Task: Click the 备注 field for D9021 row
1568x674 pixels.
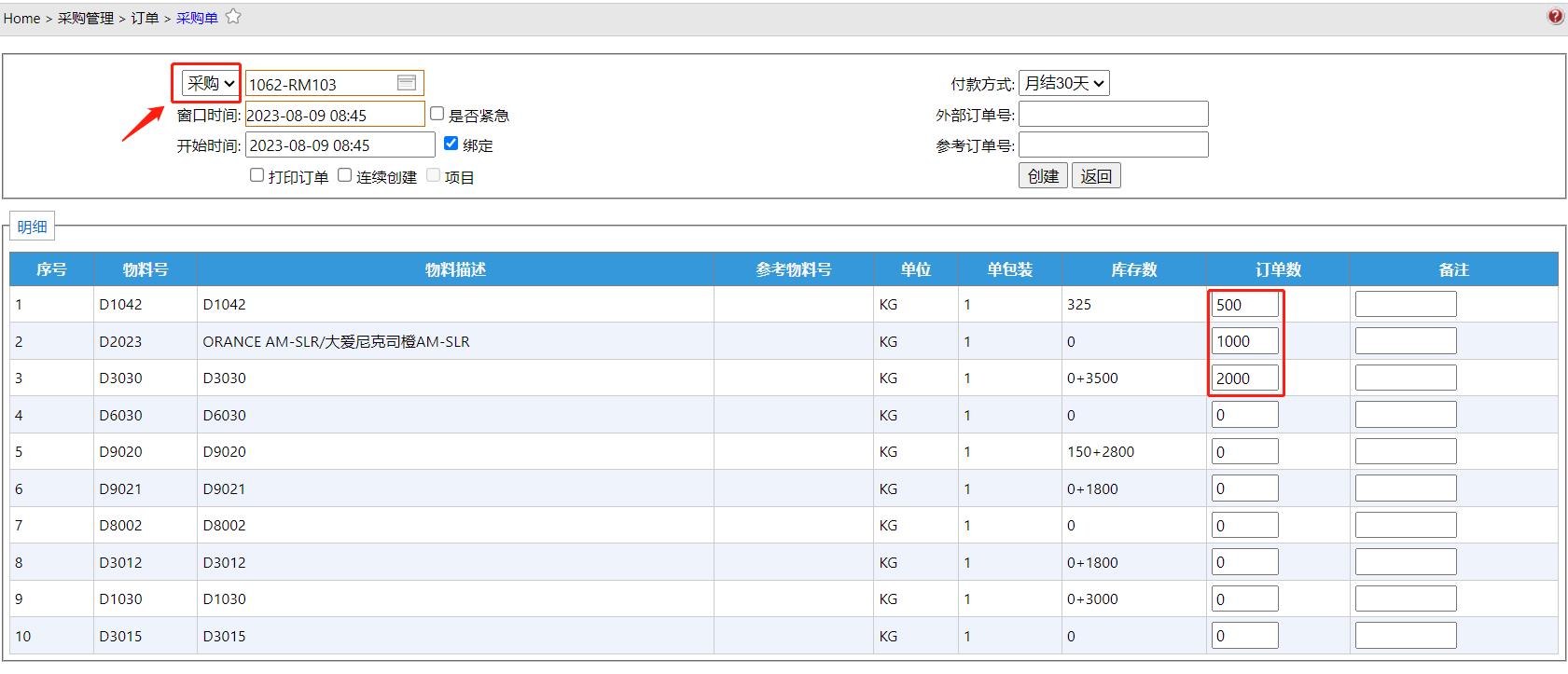Action: tap(1405, 488)
